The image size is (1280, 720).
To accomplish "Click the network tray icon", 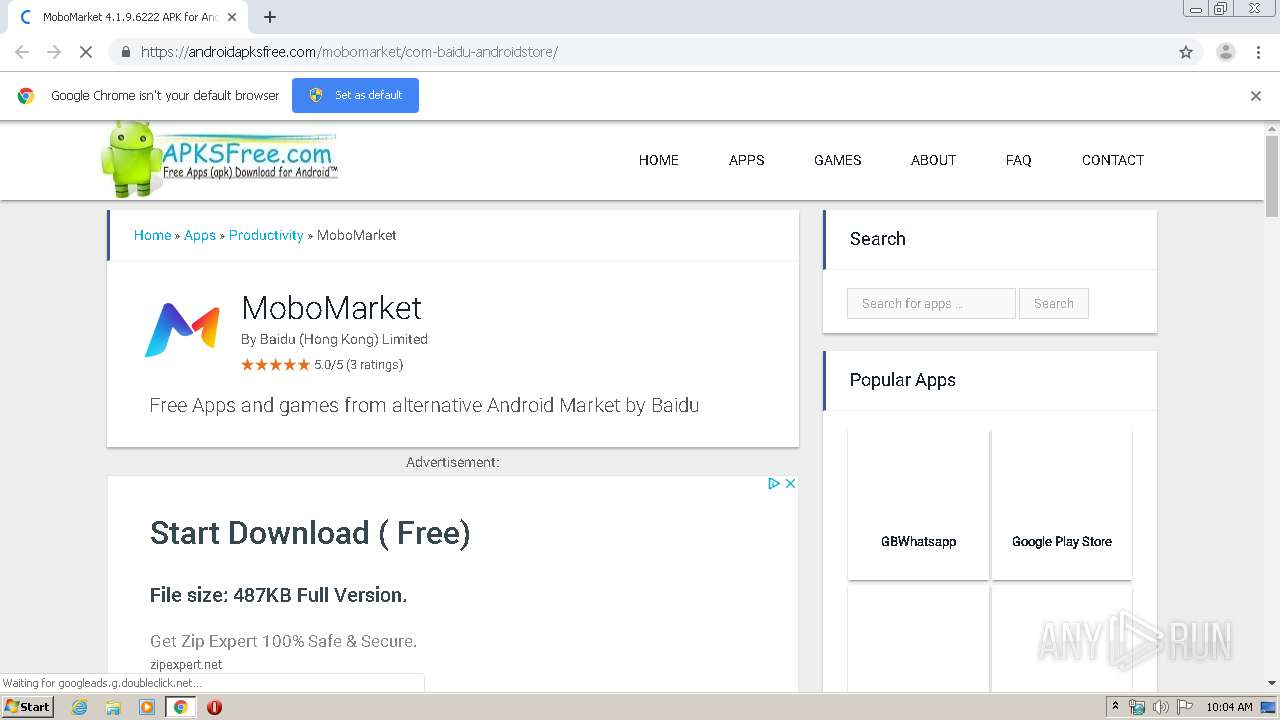I will [x=1137, y=707].
